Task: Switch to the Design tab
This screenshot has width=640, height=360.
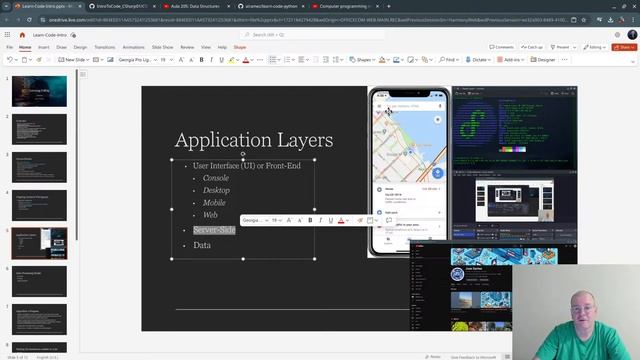Action: point(80,47)
